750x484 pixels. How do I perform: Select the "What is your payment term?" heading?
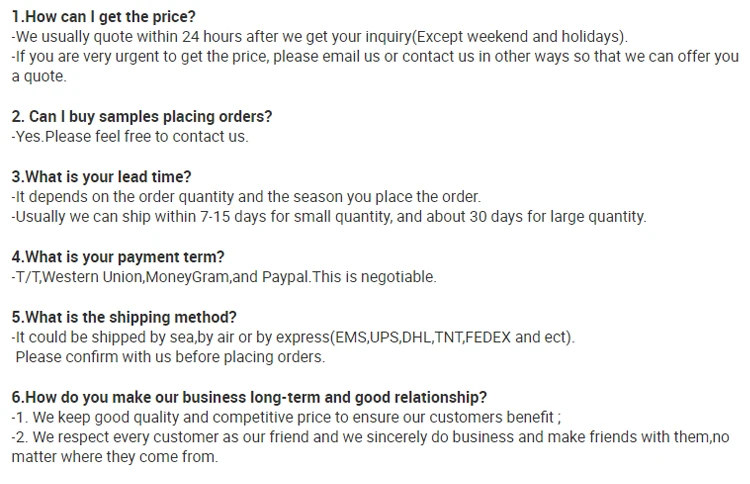(x=118, y=257)
